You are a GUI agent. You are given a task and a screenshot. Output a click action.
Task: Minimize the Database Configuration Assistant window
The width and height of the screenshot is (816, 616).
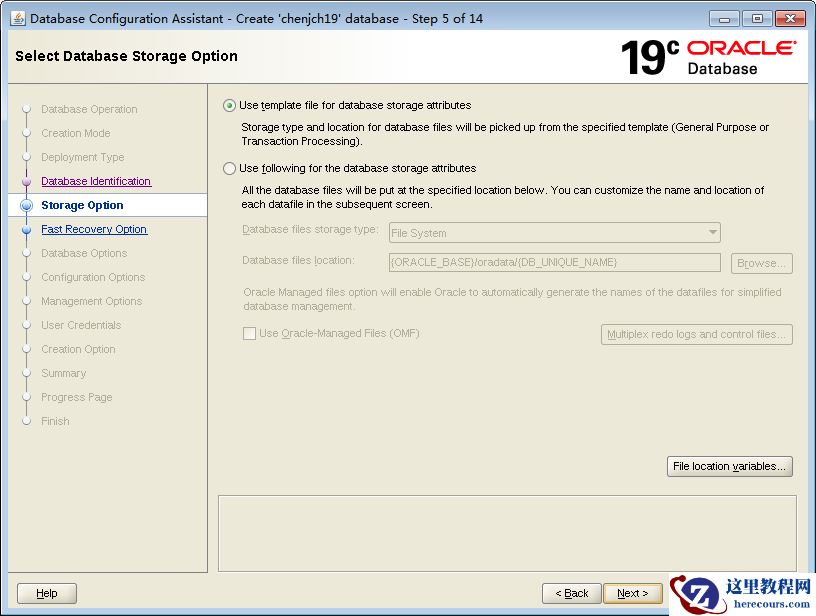[724, 19]
